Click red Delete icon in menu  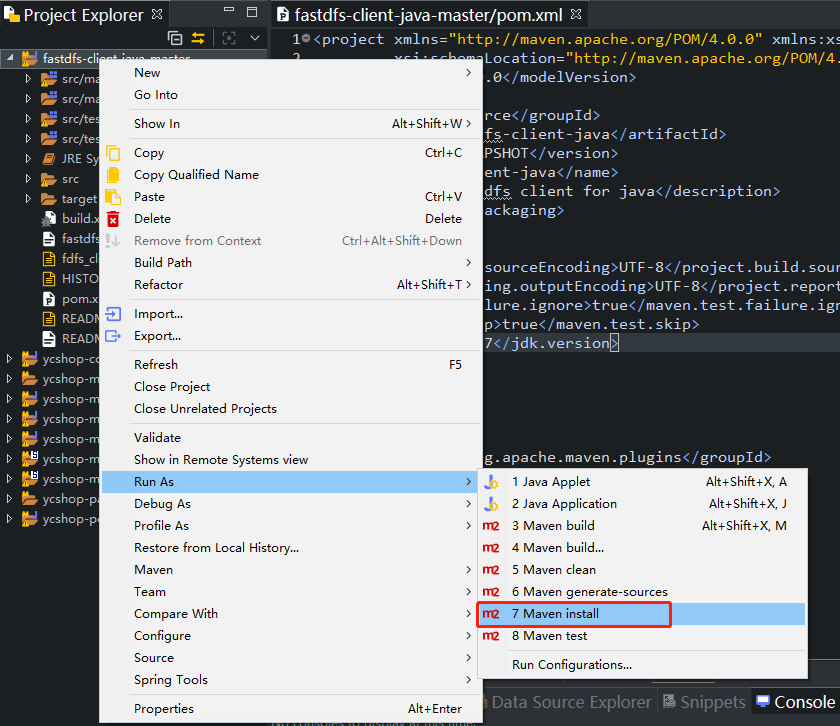pyautogui.click(x=113, y=219)
